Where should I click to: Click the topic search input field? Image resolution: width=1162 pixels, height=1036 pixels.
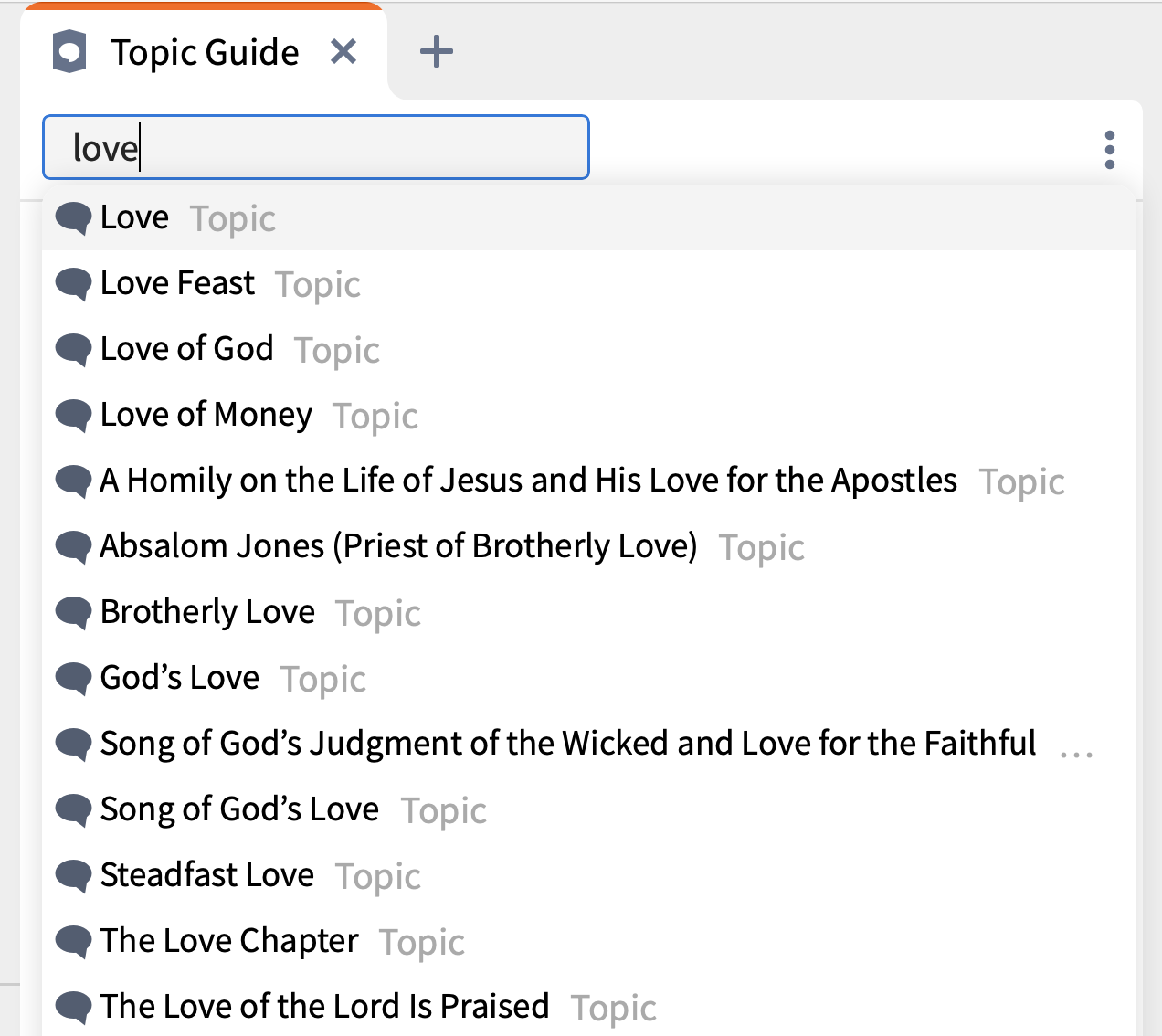316,147
